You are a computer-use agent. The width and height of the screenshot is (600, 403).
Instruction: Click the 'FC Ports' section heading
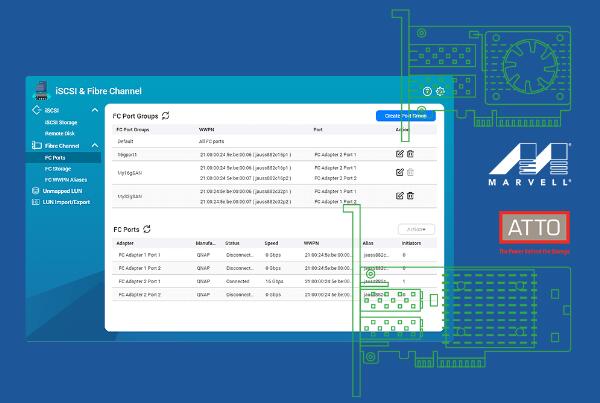tap(126, 229)
